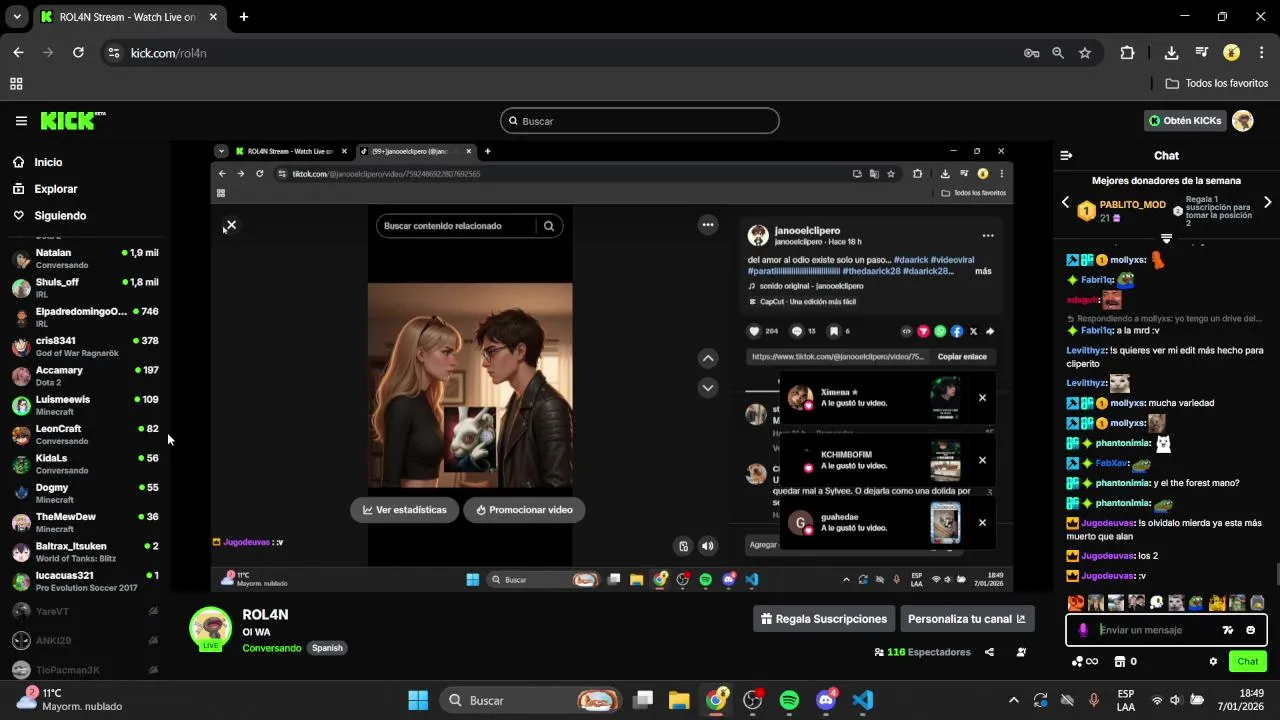The width and height of the screenshot is (1280, 720).
Task: Open Spotify from the taskbar
Action: 789,700
